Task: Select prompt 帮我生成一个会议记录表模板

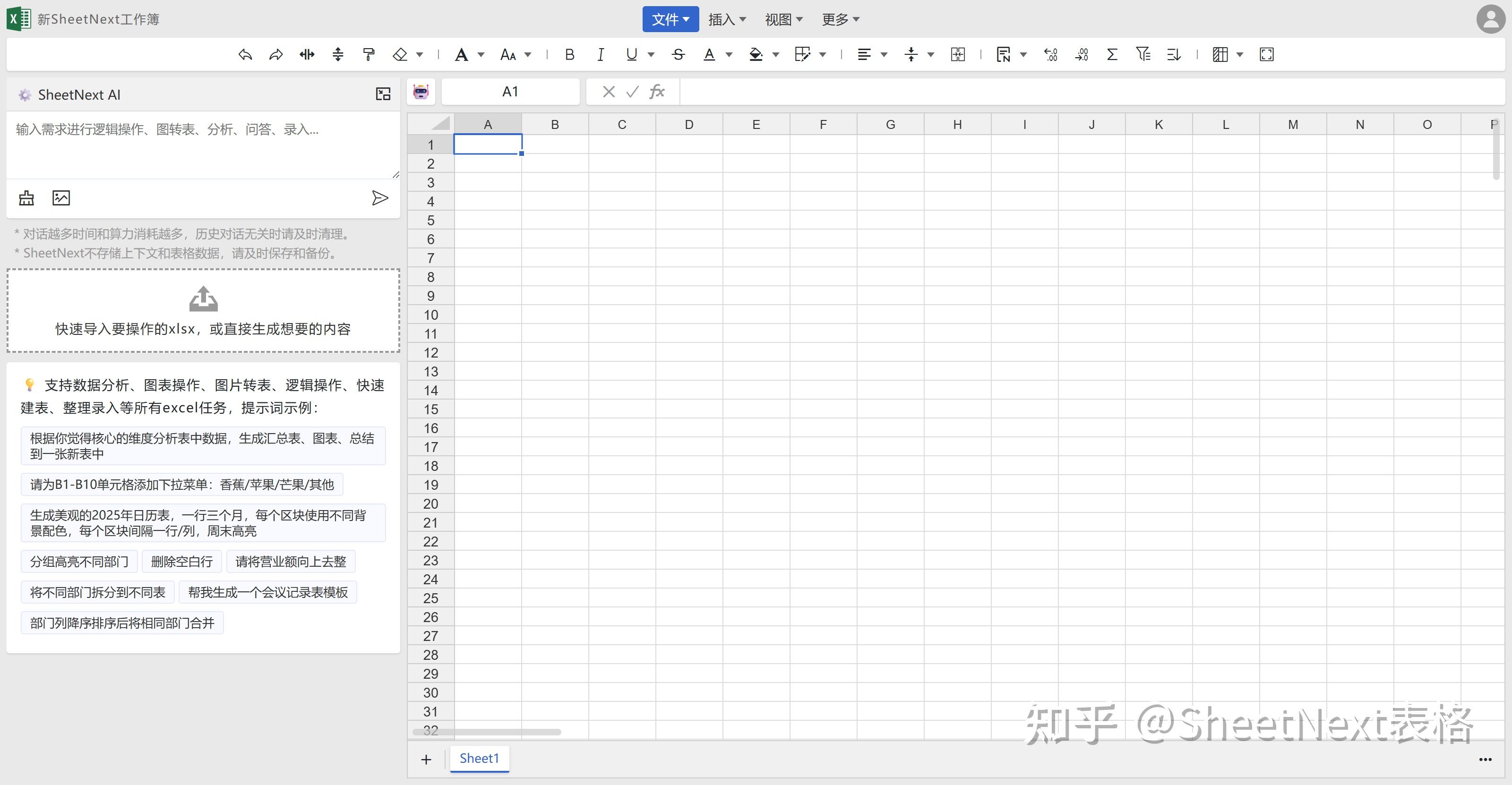Action: pos(268,592)
